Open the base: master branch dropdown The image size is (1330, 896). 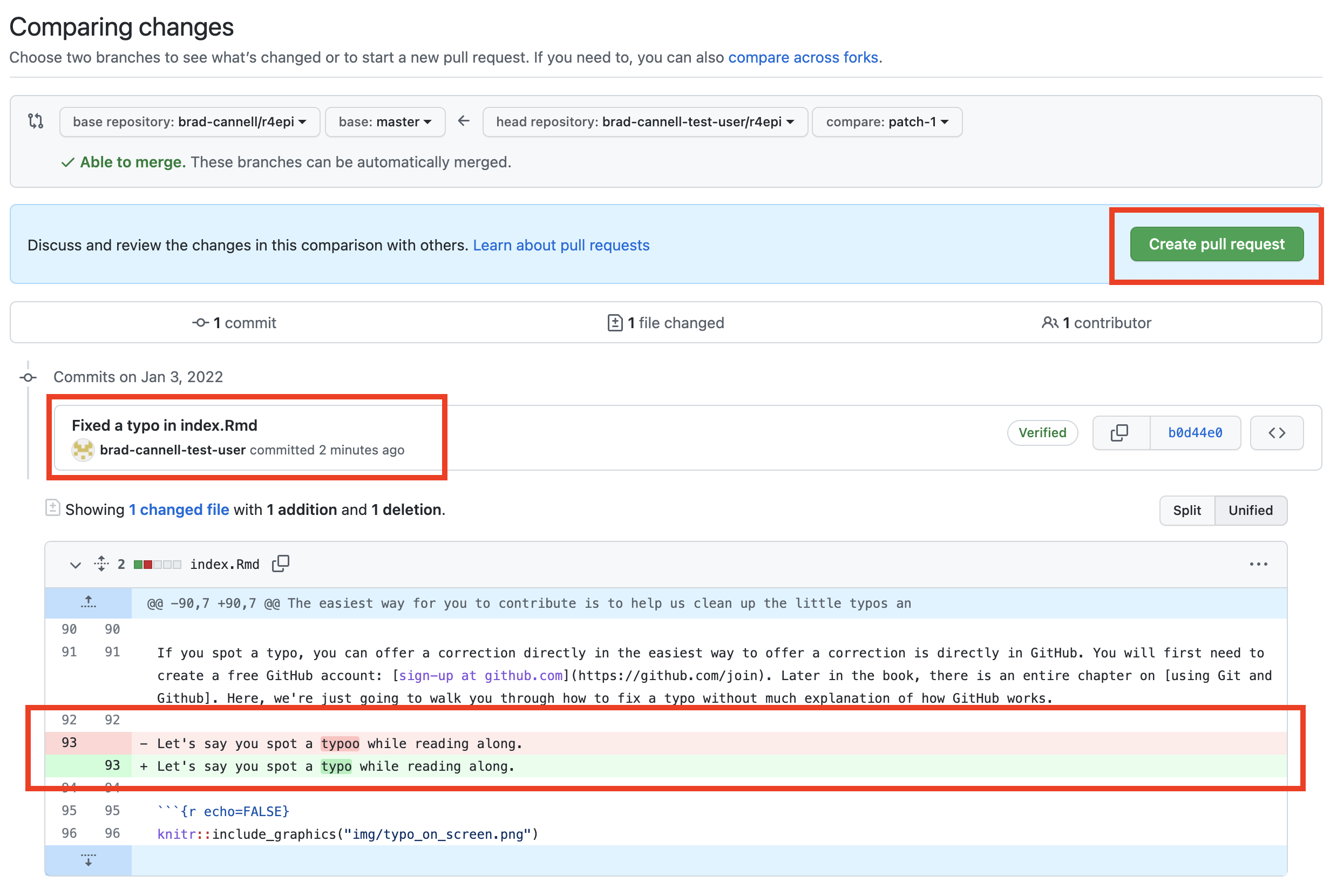384,121
